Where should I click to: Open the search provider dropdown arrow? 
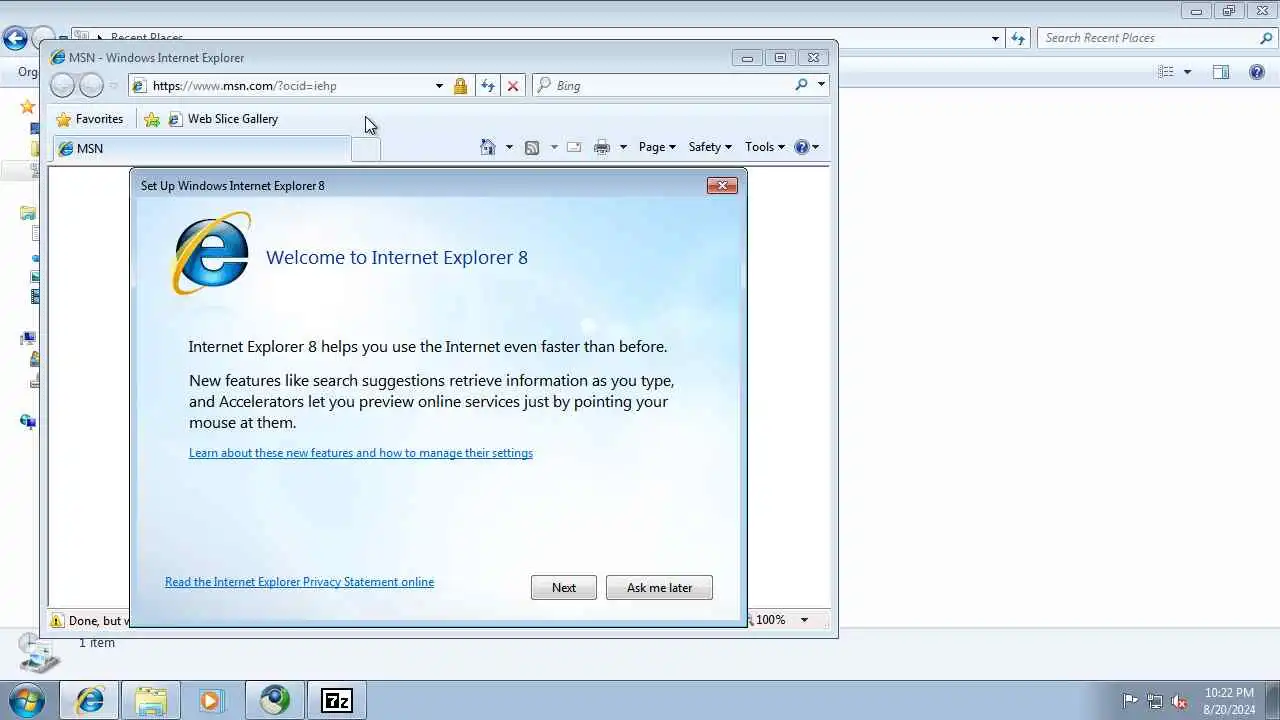pyautogui.click(x=821, y=85)
